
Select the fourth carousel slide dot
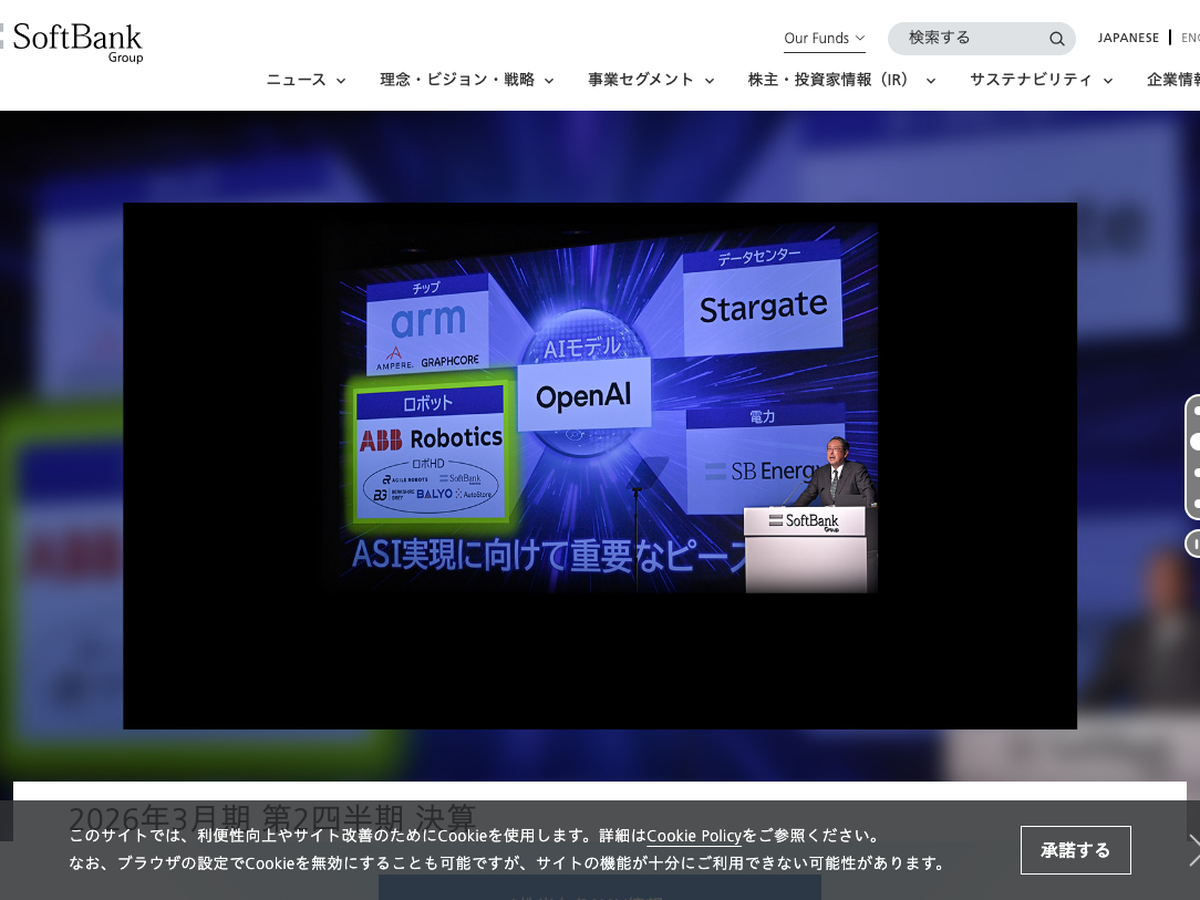tap(1195, 503)
